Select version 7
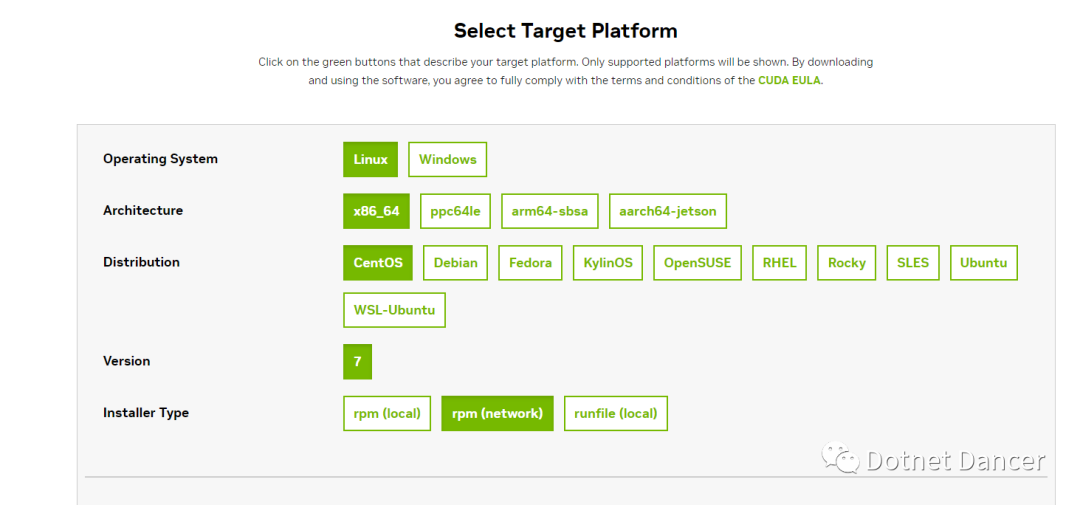The width and height of the screenshot is (1080, 505). [357, 361]
